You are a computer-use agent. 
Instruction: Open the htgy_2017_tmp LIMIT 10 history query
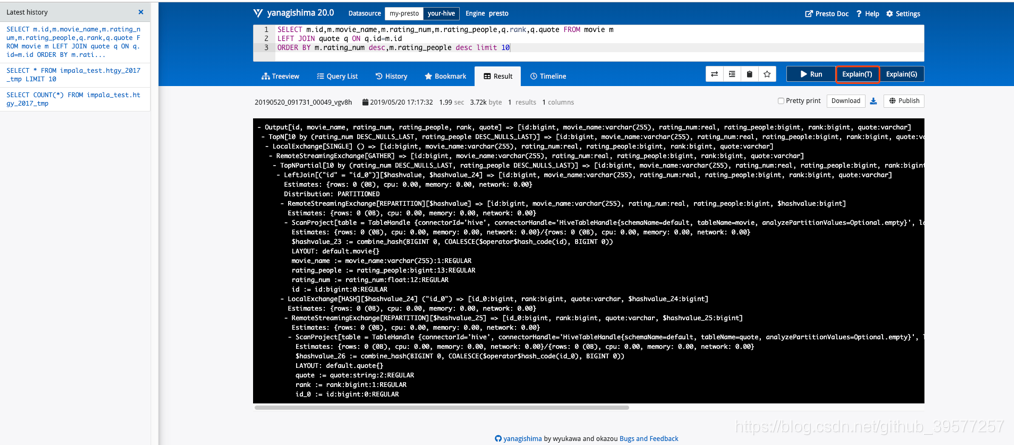72,74
